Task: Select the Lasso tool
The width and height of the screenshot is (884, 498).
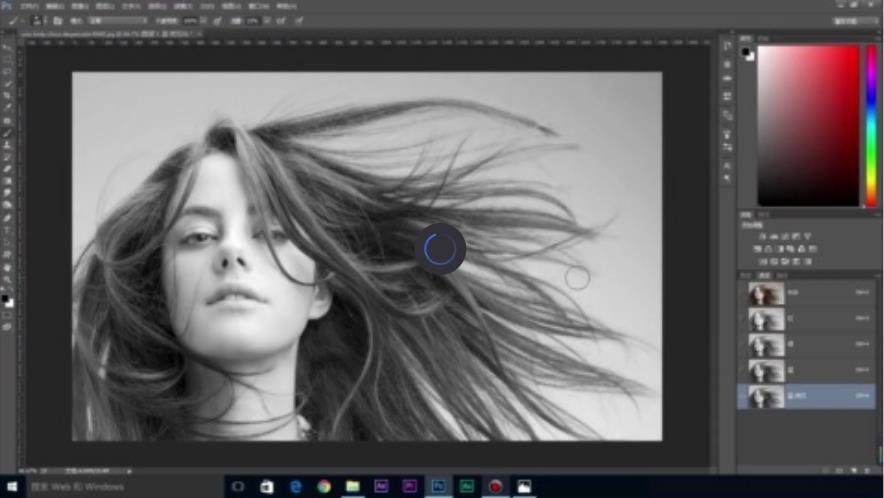Action: [8, 71]
